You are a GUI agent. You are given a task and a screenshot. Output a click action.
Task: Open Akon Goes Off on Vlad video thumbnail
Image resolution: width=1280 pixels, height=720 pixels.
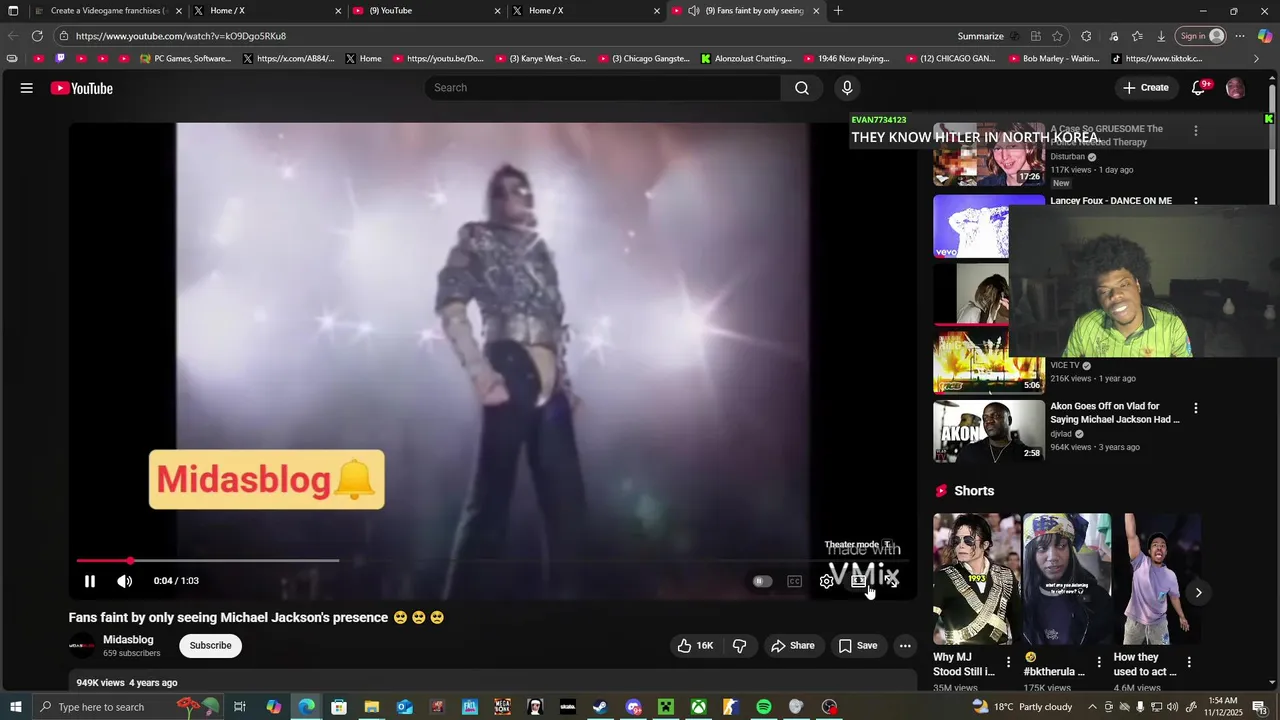[x=989, y=431]
